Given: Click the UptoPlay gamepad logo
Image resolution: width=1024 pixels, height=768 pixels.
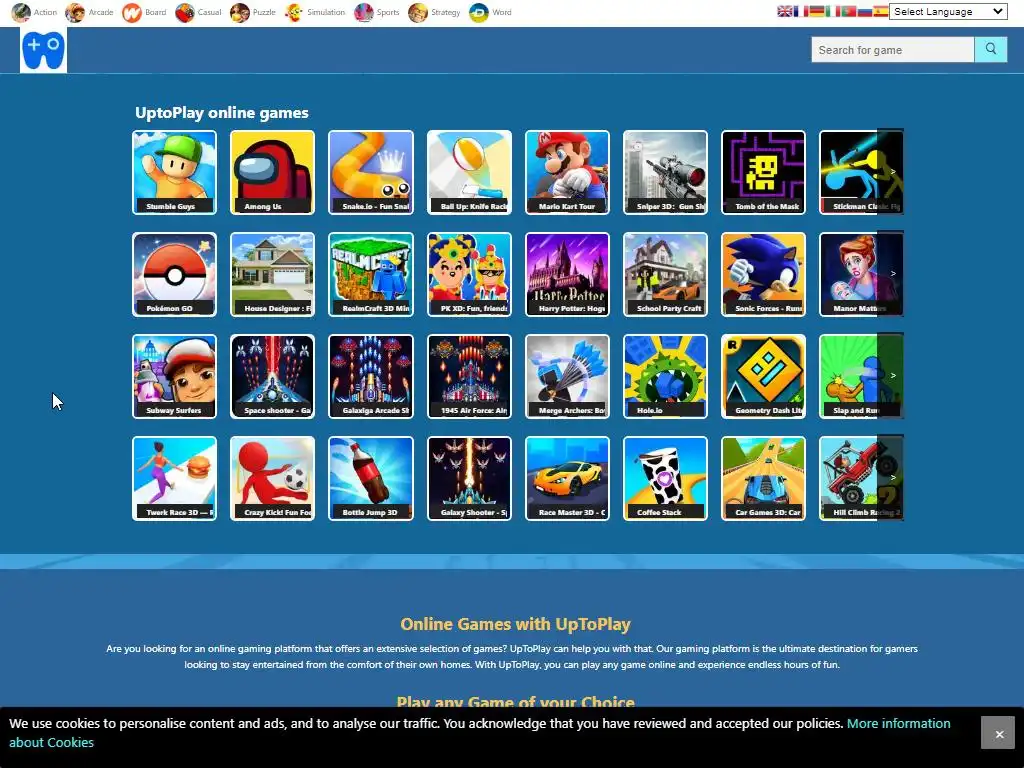Looking at the screenshot, I should point(43,50).
